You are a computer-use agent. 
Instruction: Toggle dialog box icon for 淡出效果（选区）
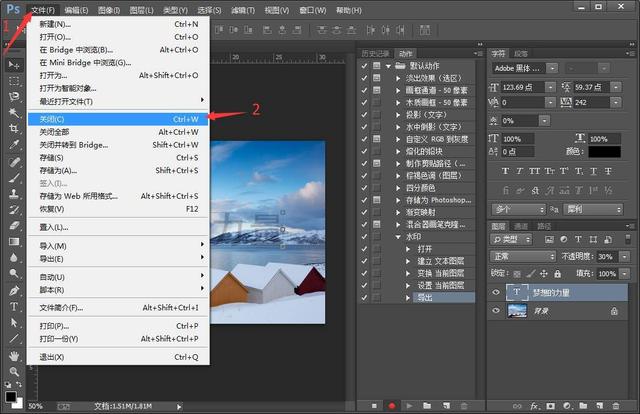click(377, 78)
